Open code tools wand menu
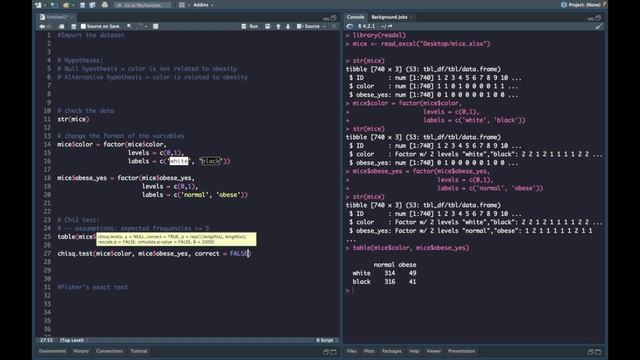Viewport: 640px width, 360px height. click(x=141, y=26)
